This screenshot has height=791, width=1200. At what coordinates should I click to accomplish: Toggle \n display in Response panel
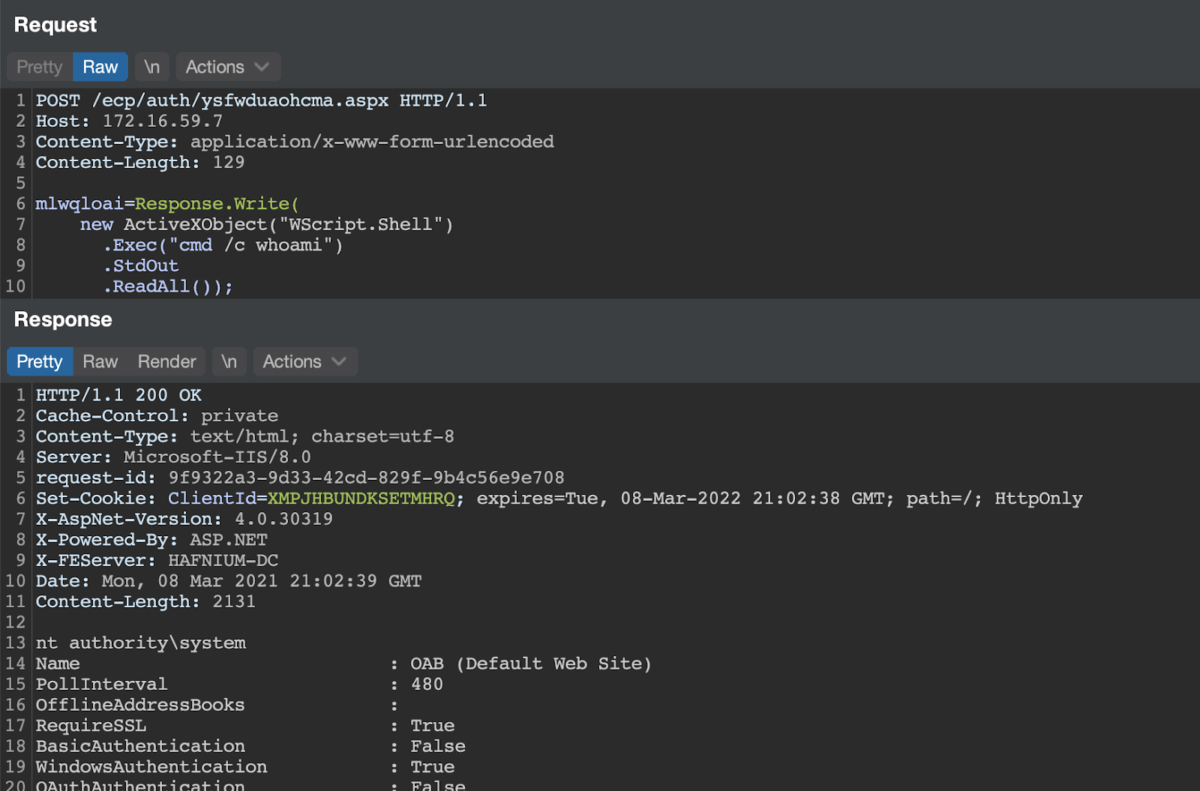click(229, 362)
